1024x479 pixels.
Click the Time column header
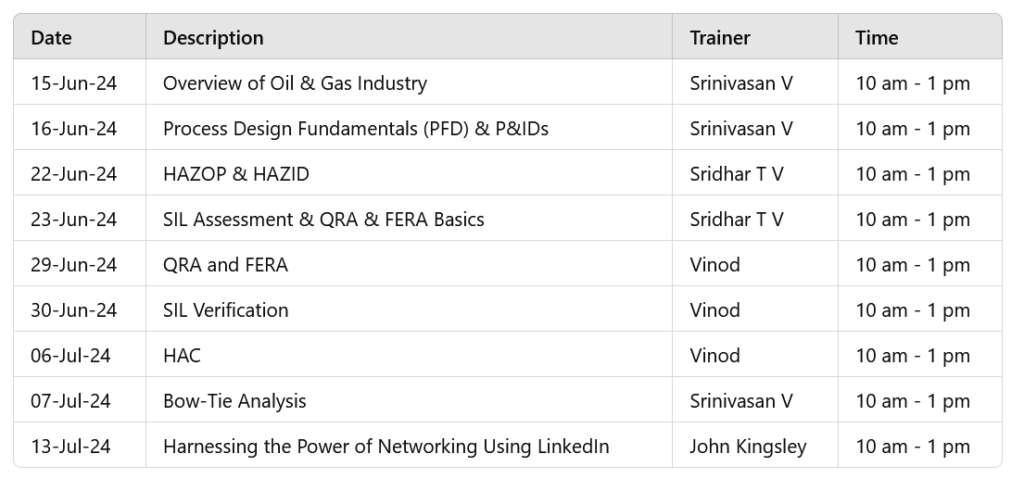click(877, 38)
